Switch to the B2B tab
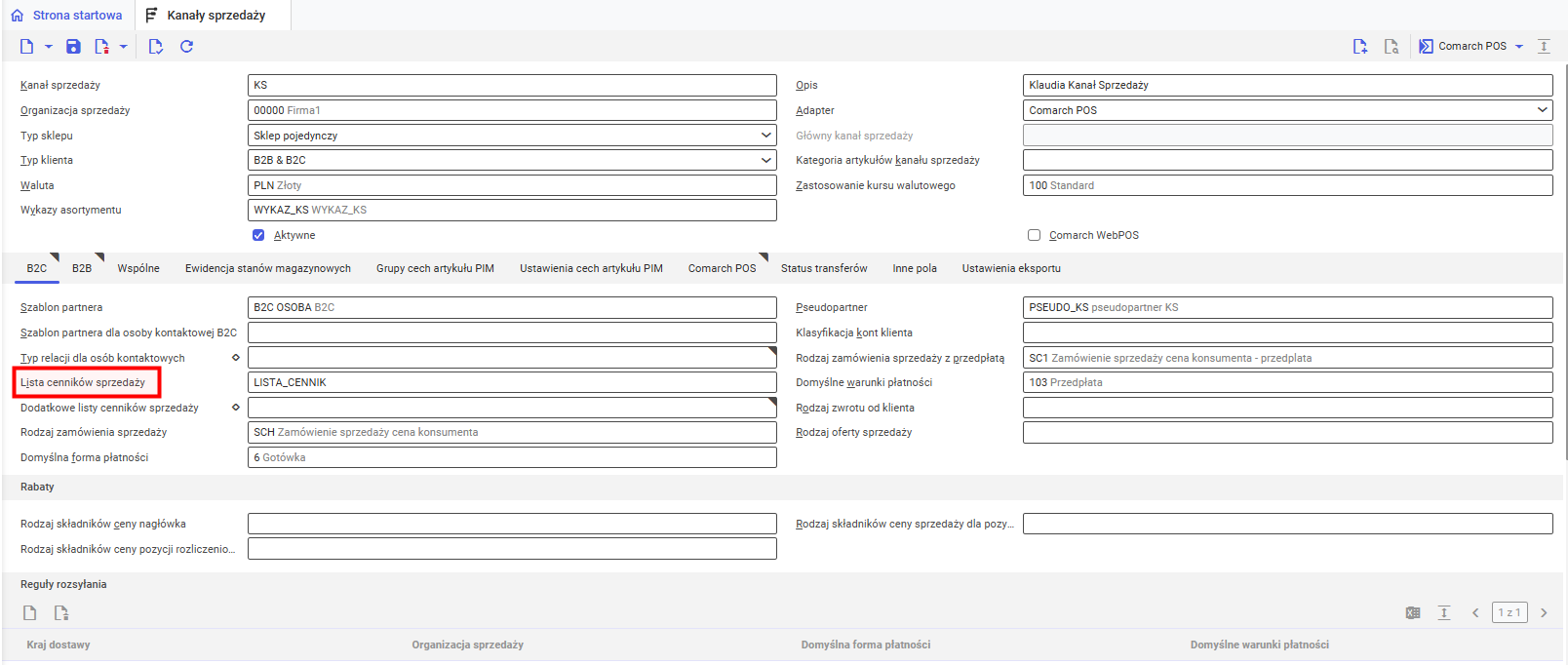The image size is (1568, 665). [x=82, y=268]
